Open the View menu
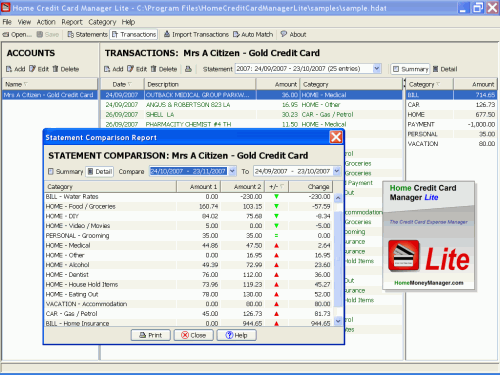The image size is (500, 375). [x=24, y=22]
